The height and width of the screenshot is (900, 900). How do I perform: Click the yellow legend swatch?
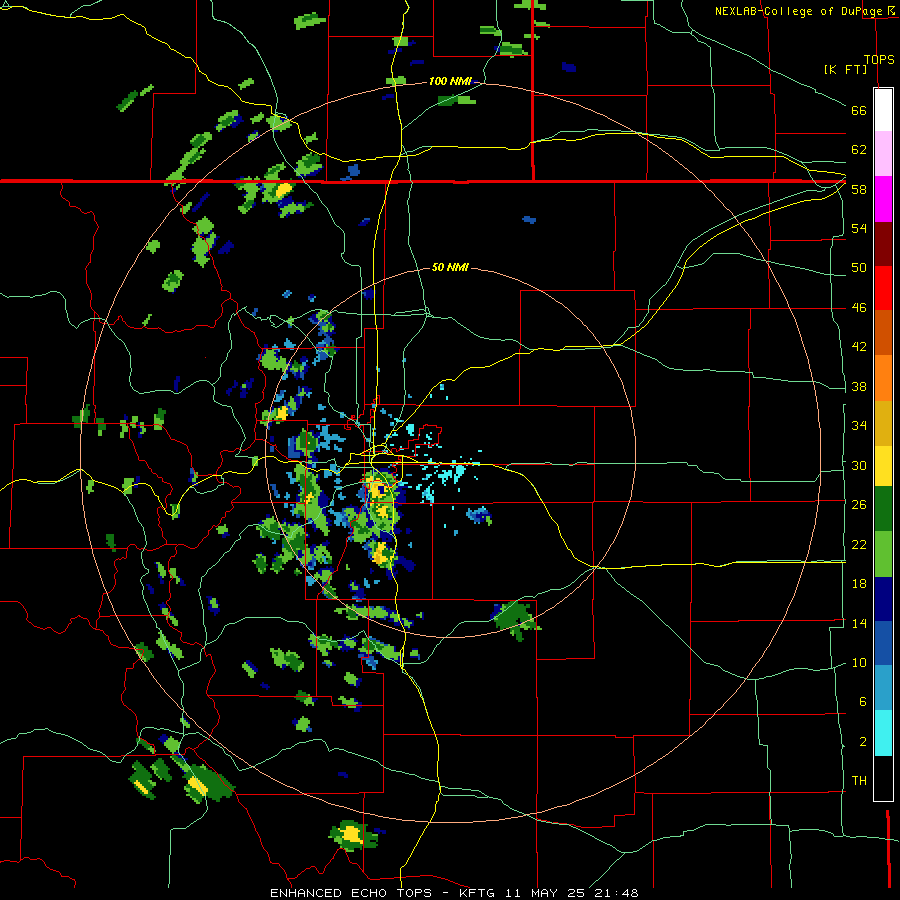pyautogui.click(x=883, y=465)
